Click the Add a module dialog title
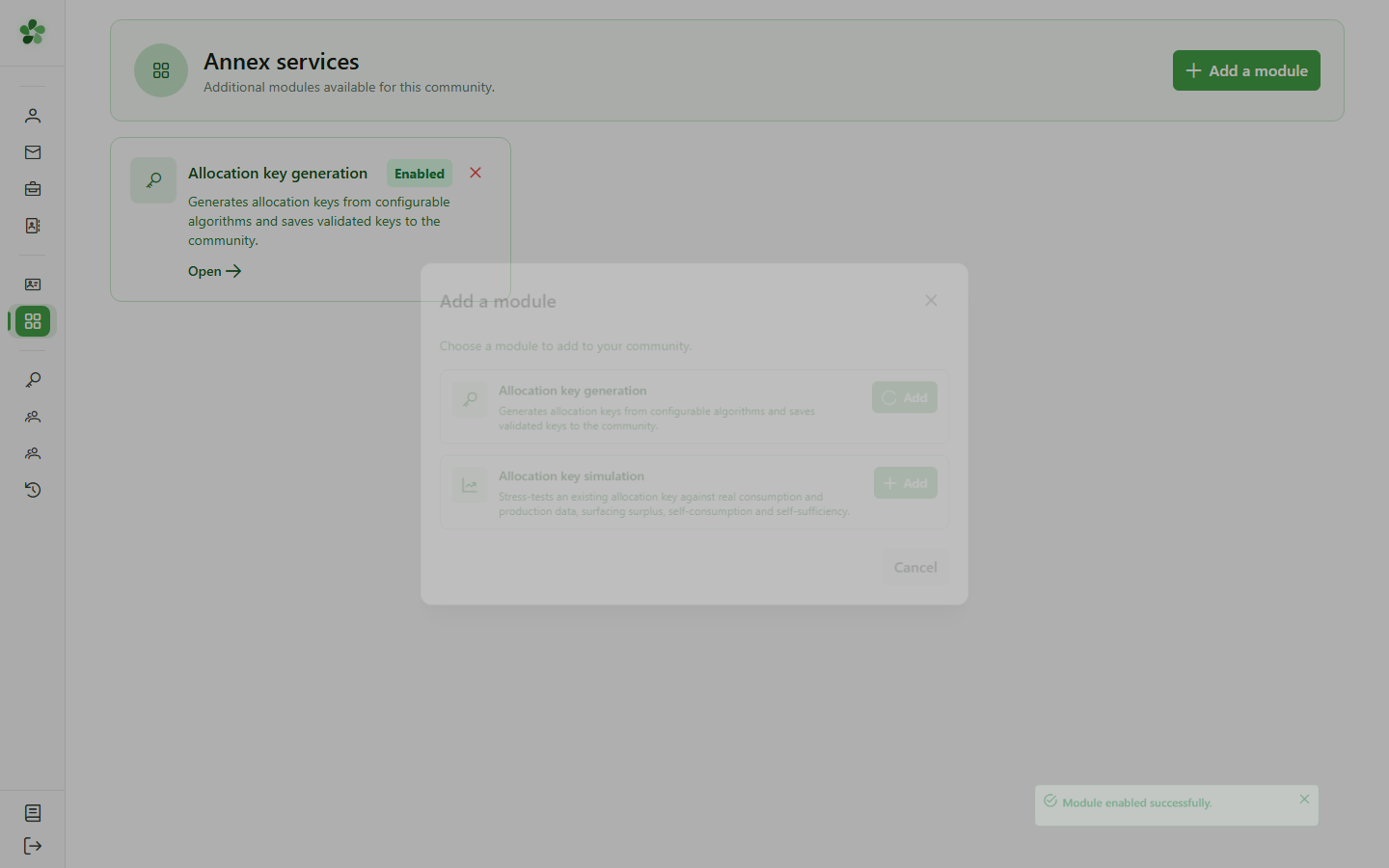1389x868 pixels. (x=498, y=301)
